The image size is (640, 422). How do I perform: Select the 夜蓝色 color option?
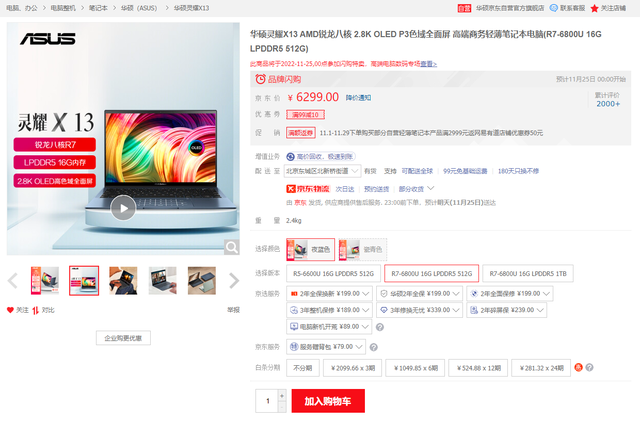[311, 249]
